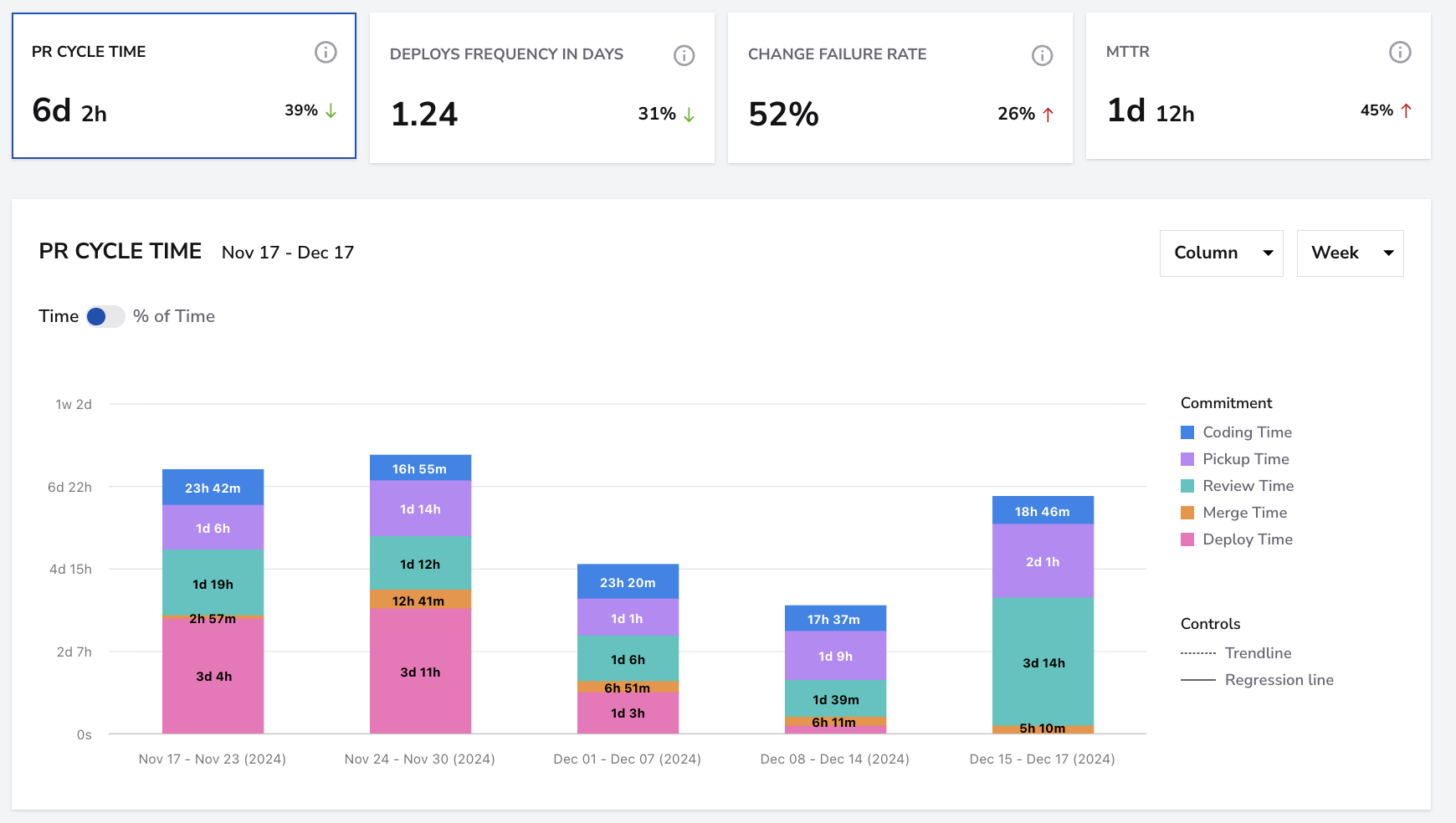1456x823 pixels.
Task: Click Merge Time orange legend swatch
Action: [x=1187, y=513]
